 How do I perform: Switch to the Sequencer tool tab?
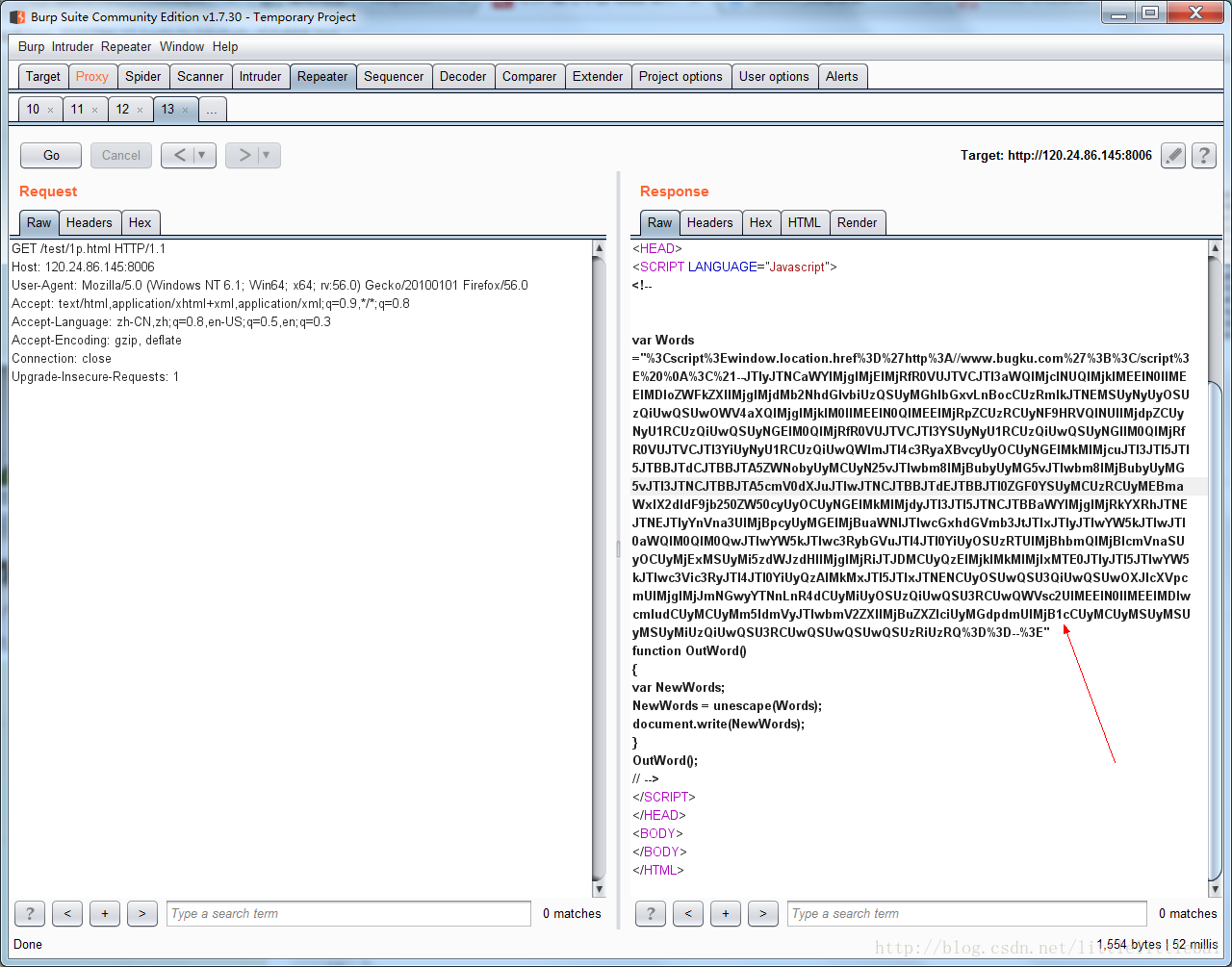(394, 76)
